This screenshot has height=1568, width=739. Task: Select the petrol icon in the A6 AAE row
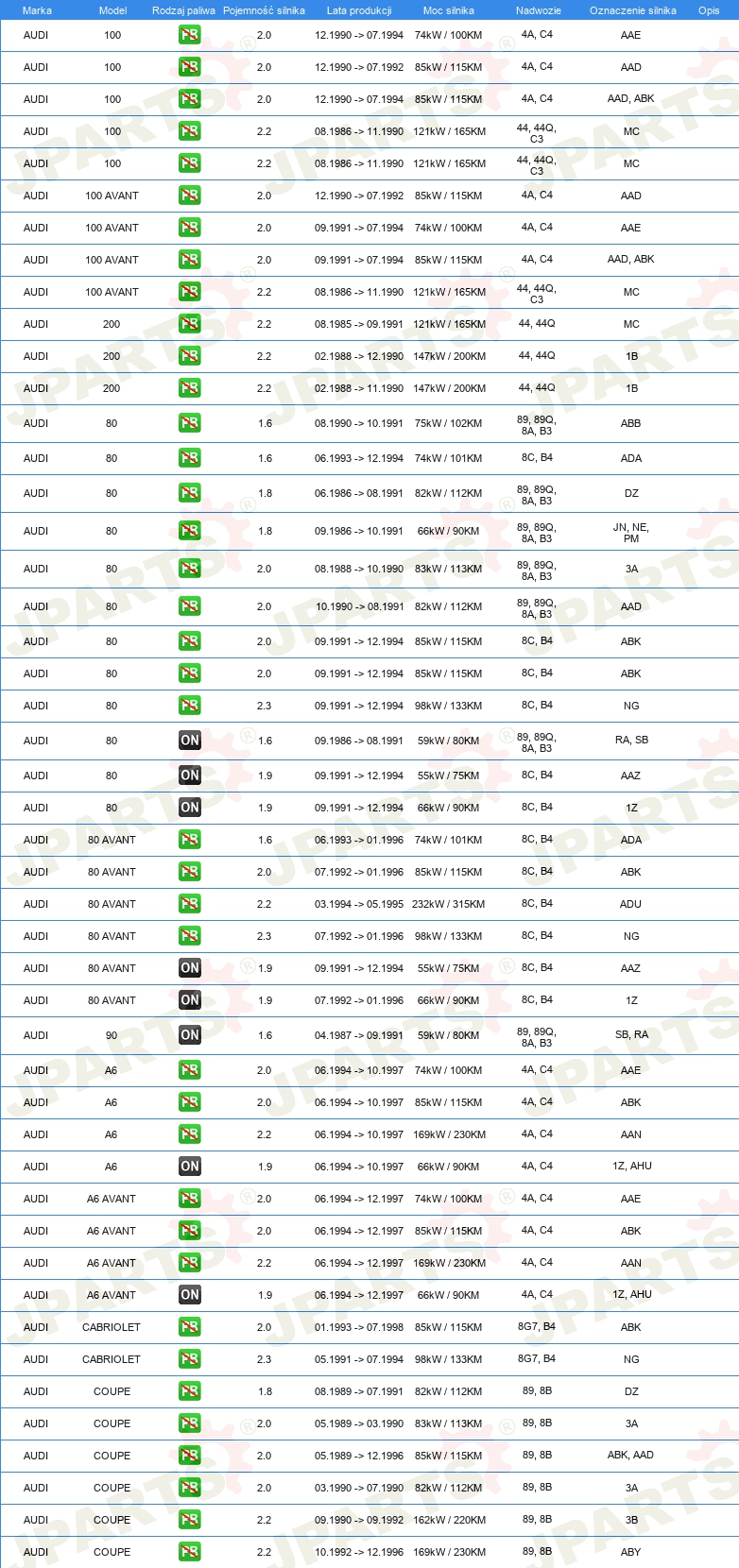point(190,1070)
